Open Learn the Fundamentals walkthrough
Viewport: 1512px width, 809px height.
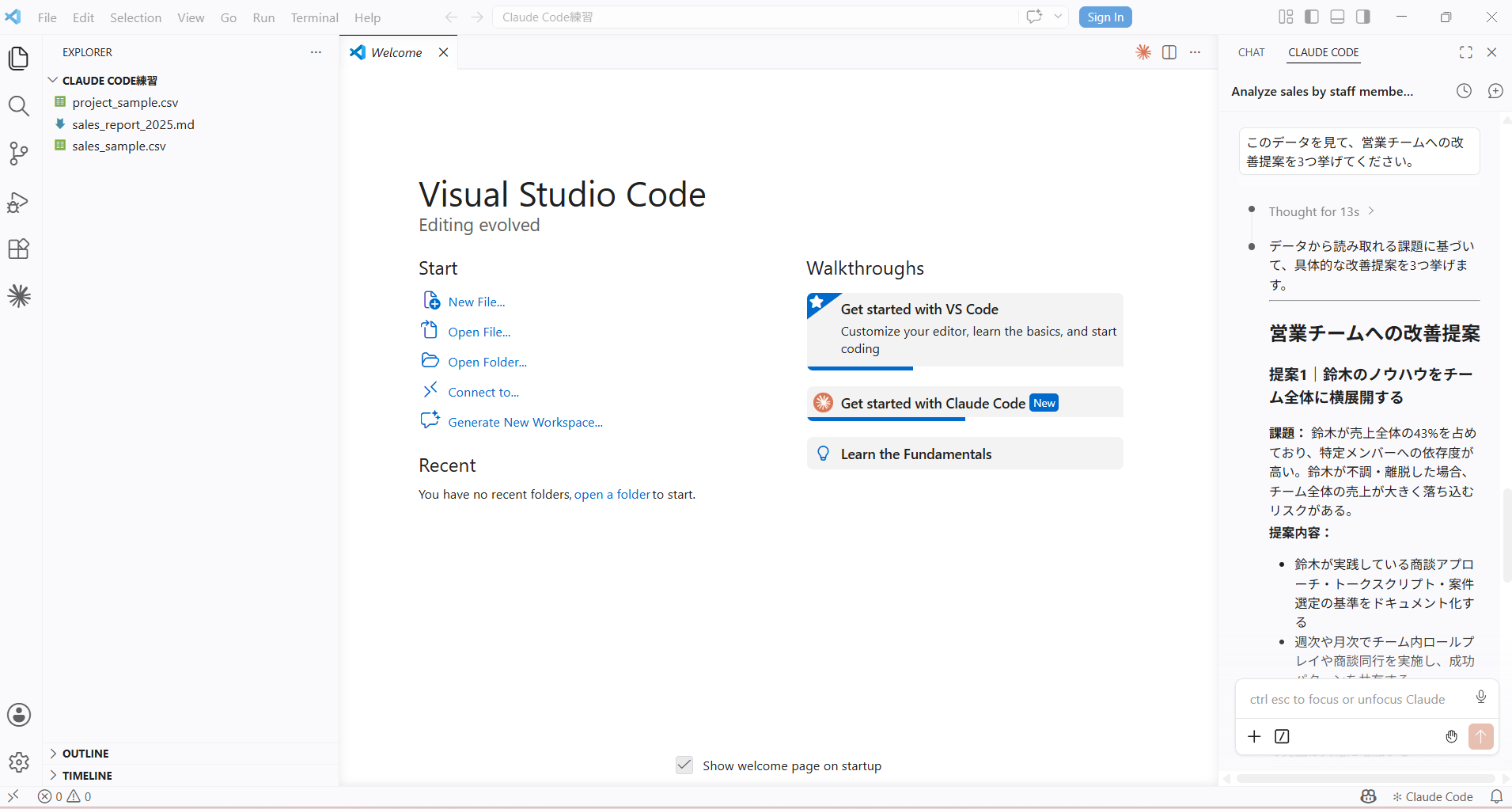(x=964, y=454)
